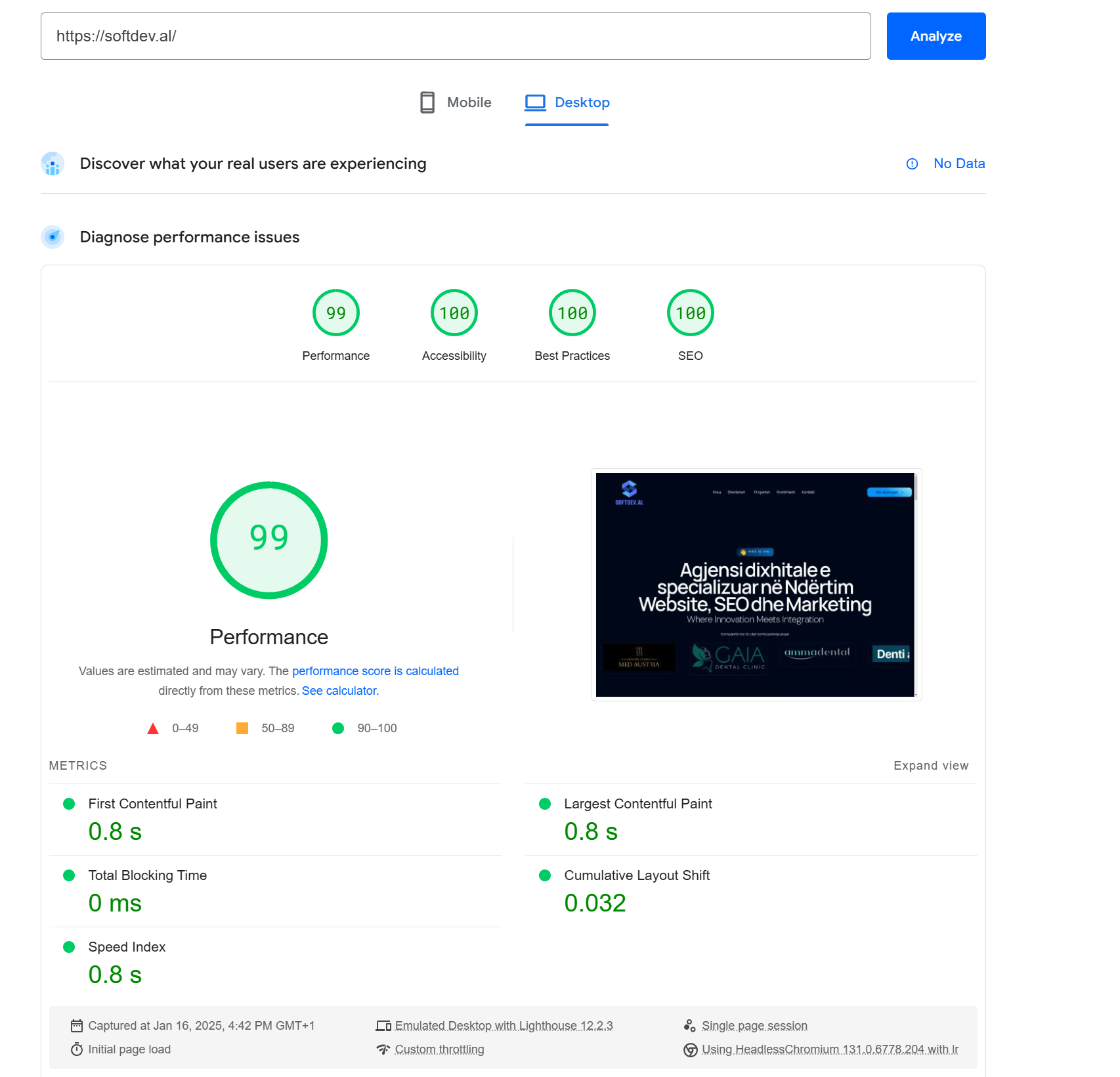
Task: Click the large 99 Performance gauge
Action: [x=269, y=540]
